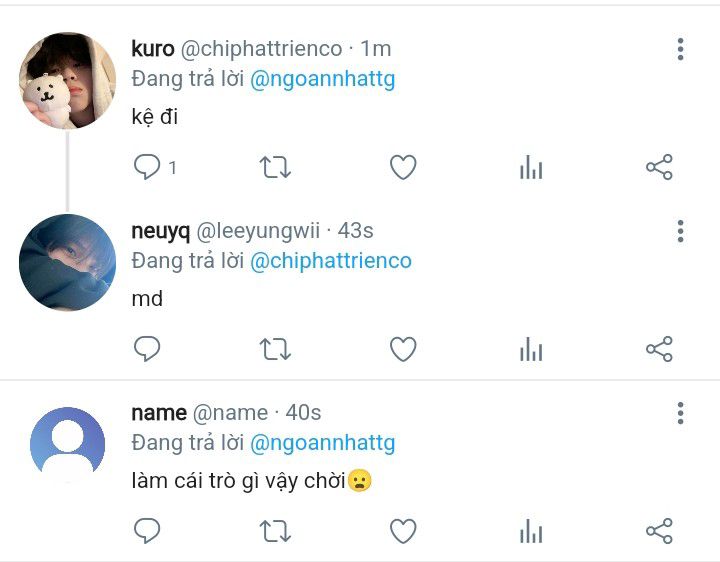Click the neuyq display name
720x562 pixels.
160,231
